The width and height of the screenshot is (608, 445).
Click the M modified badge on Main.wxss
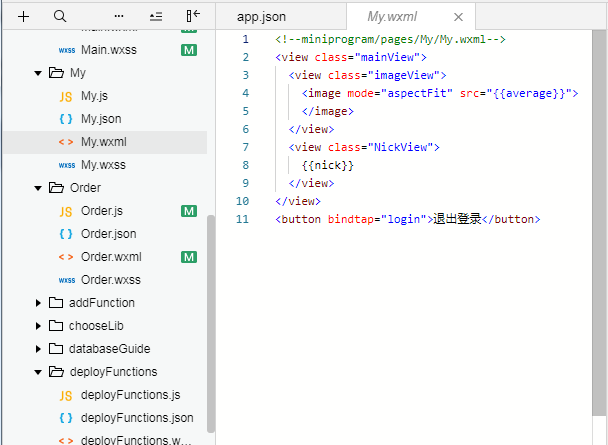pyautogui.click(x=189, y=50)
